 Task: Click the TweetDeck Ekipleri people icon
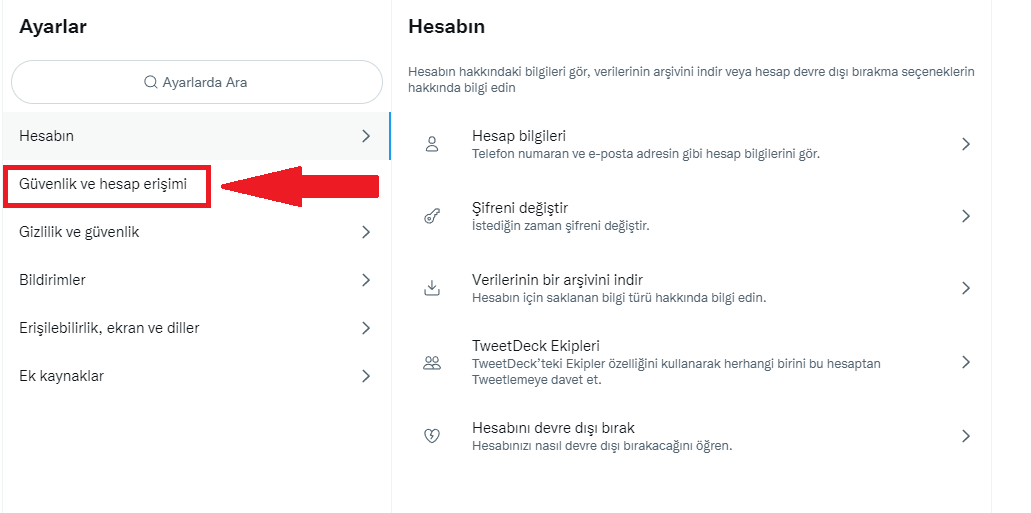pyautogui.click(x=432, y=362)
